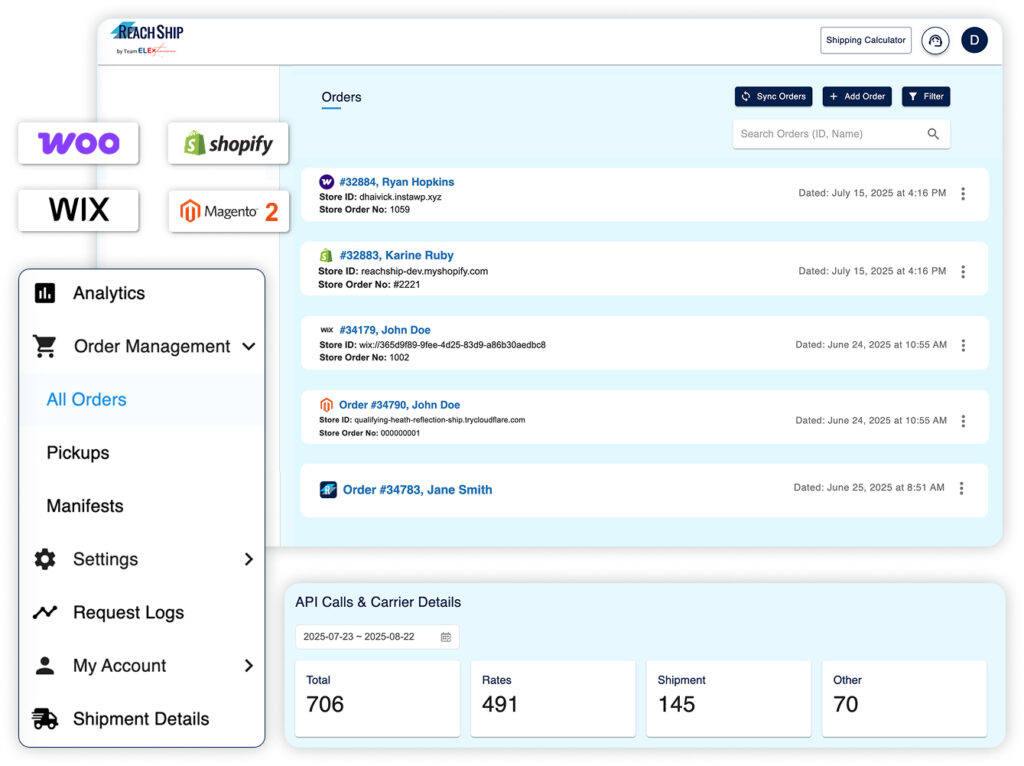Click the Order Management cart icon
Screen dimensions: 1024x766
coord(45,346)
